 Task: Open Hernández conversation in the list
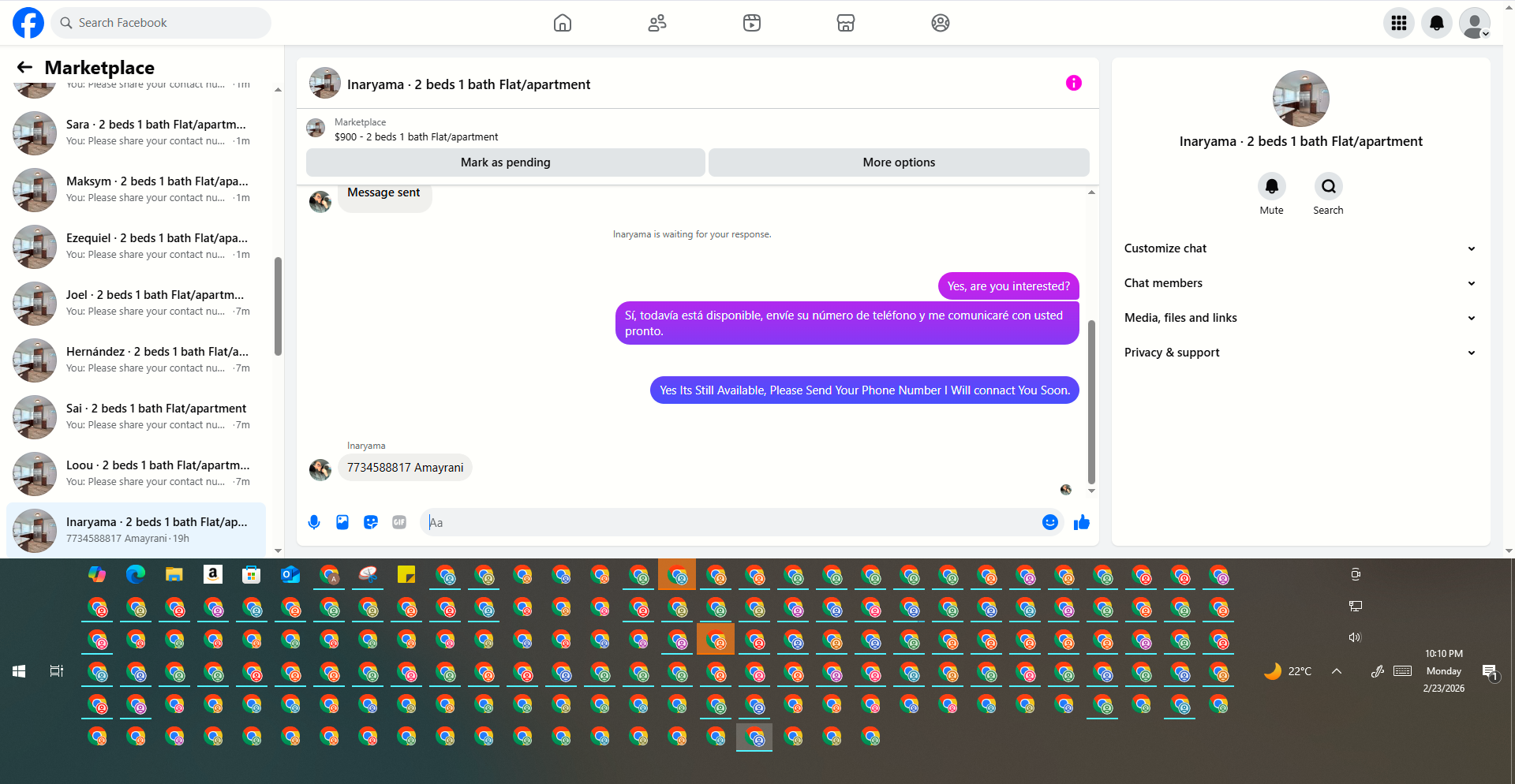point(136,360)
